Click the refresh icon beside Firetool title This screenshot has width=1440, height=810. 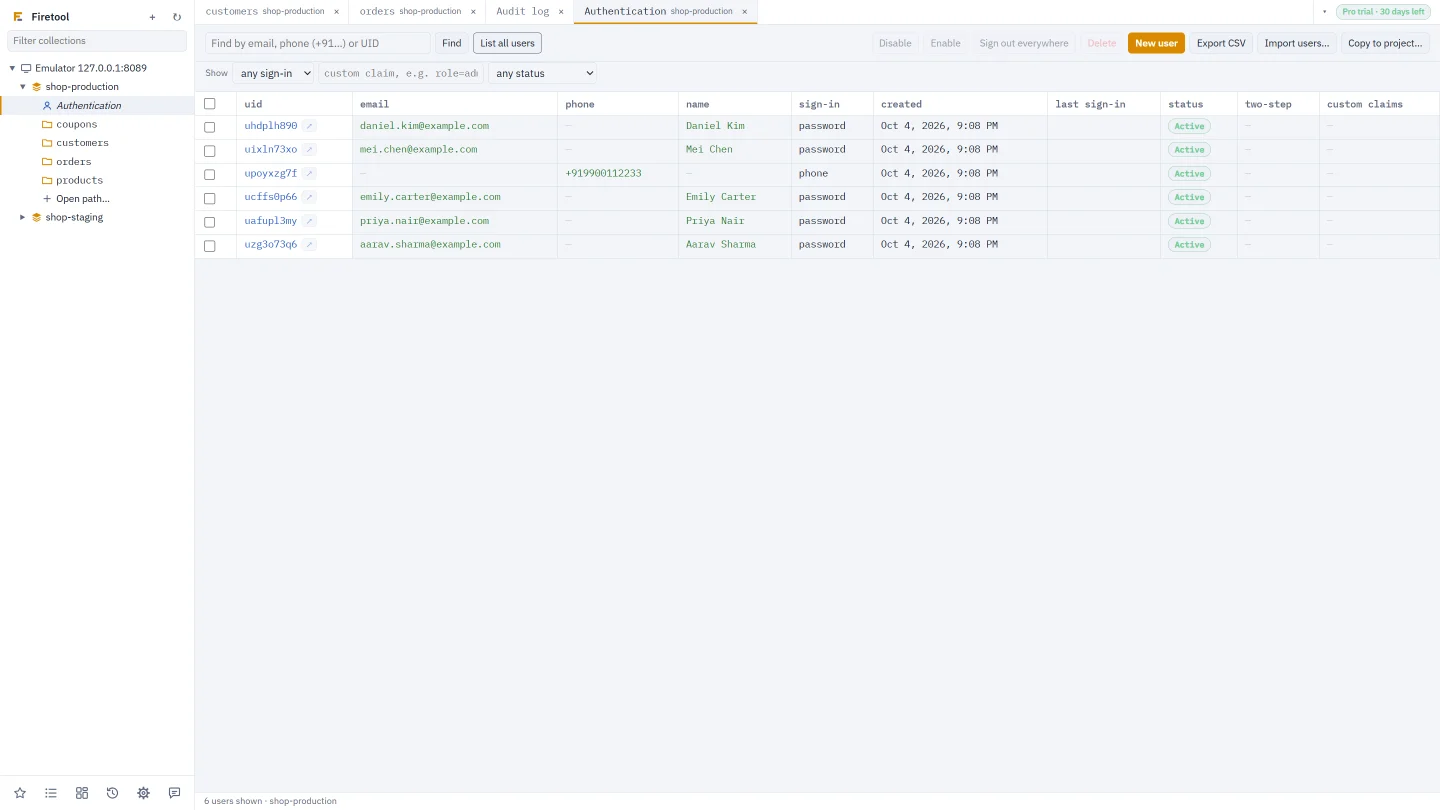click(177, 17)
